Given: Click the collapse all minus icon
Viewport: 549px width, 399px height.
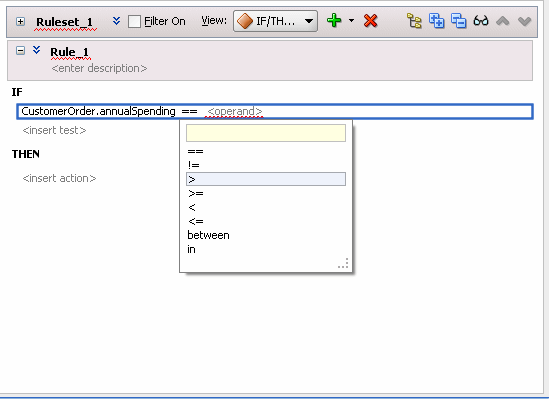Looking at the screenshot, I should click(459, 21).
